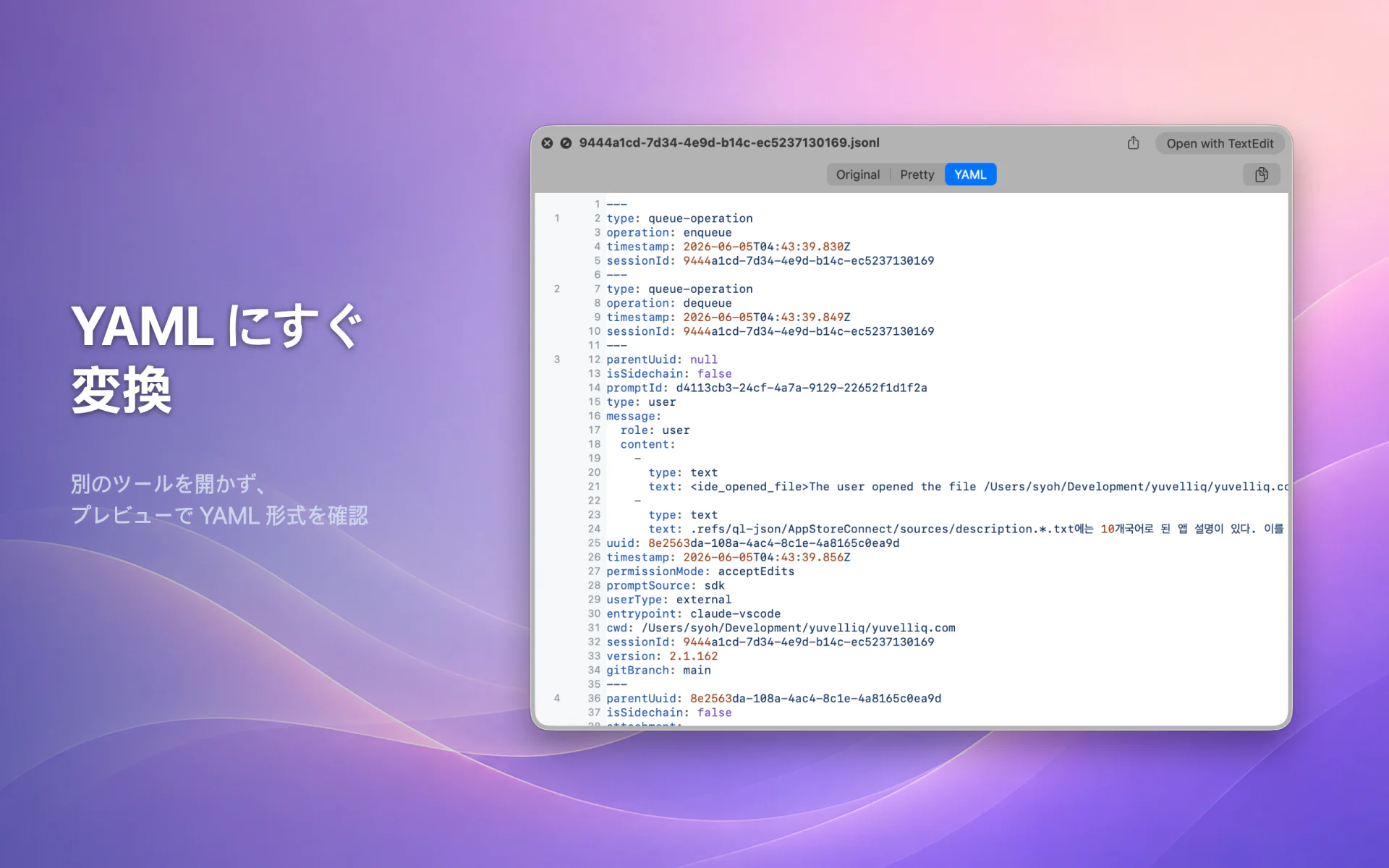
Task: Click the subtitle 'プレビューで YAML 形式を確認'
Action: 219,515
